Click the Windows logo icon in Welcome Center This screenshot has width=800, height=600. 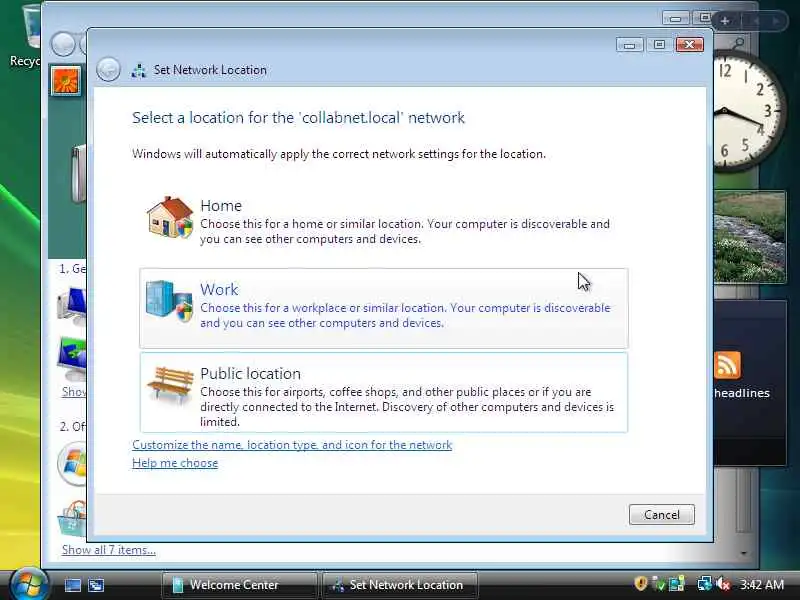pos(72,464)
